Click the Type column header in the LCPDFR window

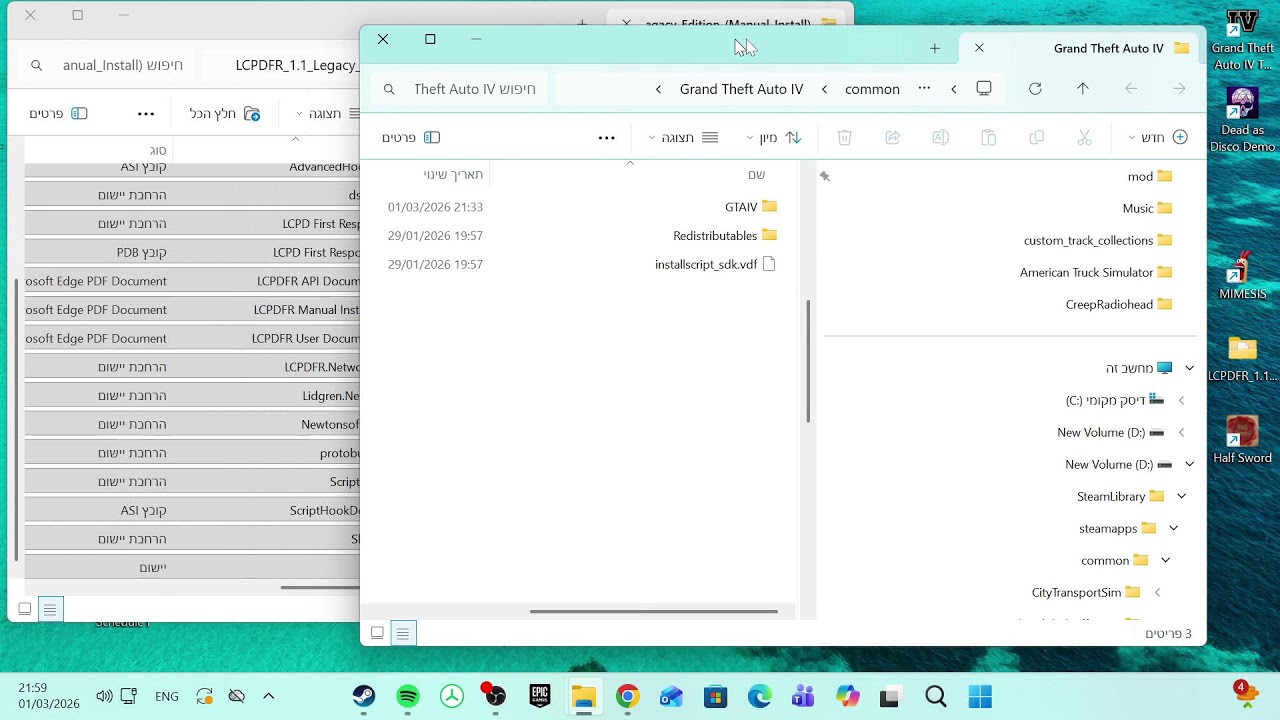[158, 151]
